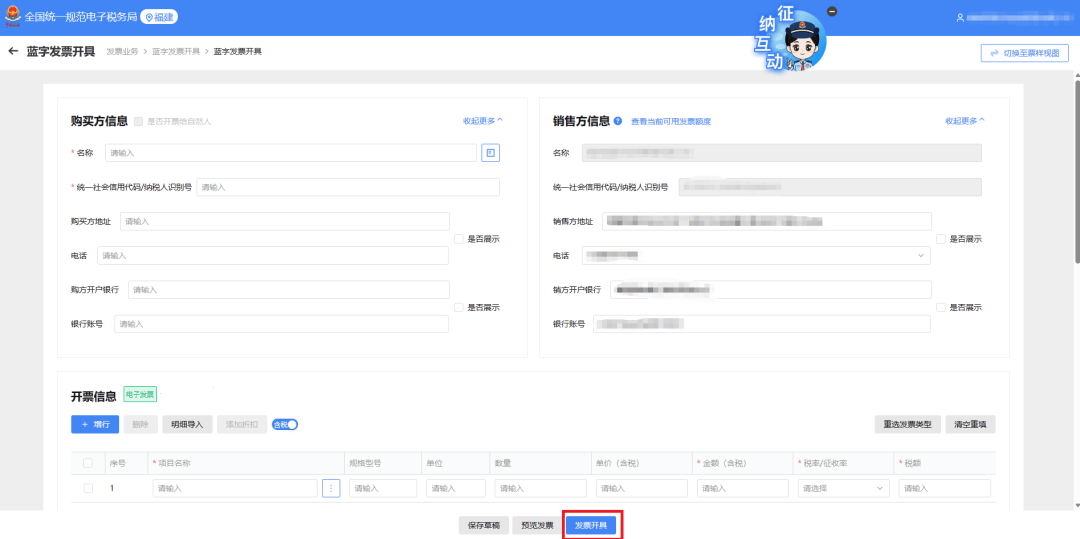Tick the checkbox for invoice row 1
1080x539 pixels.
(88, 488)
